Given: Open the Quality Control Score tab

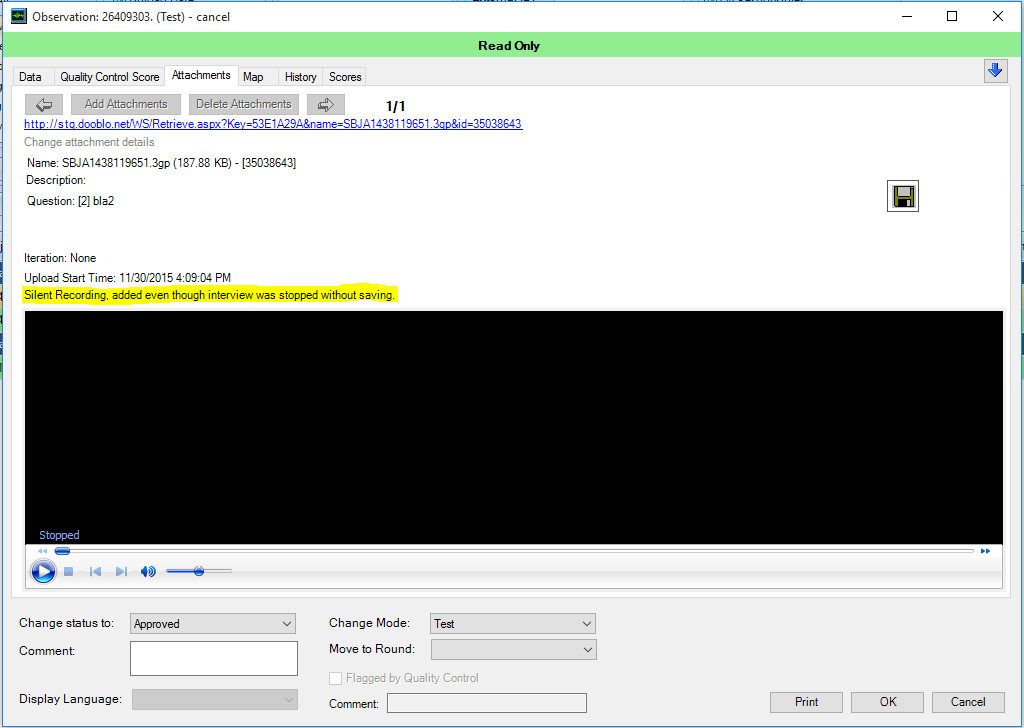Looking at the screenshot, I should pyautogui.click(x=110, y=77).
